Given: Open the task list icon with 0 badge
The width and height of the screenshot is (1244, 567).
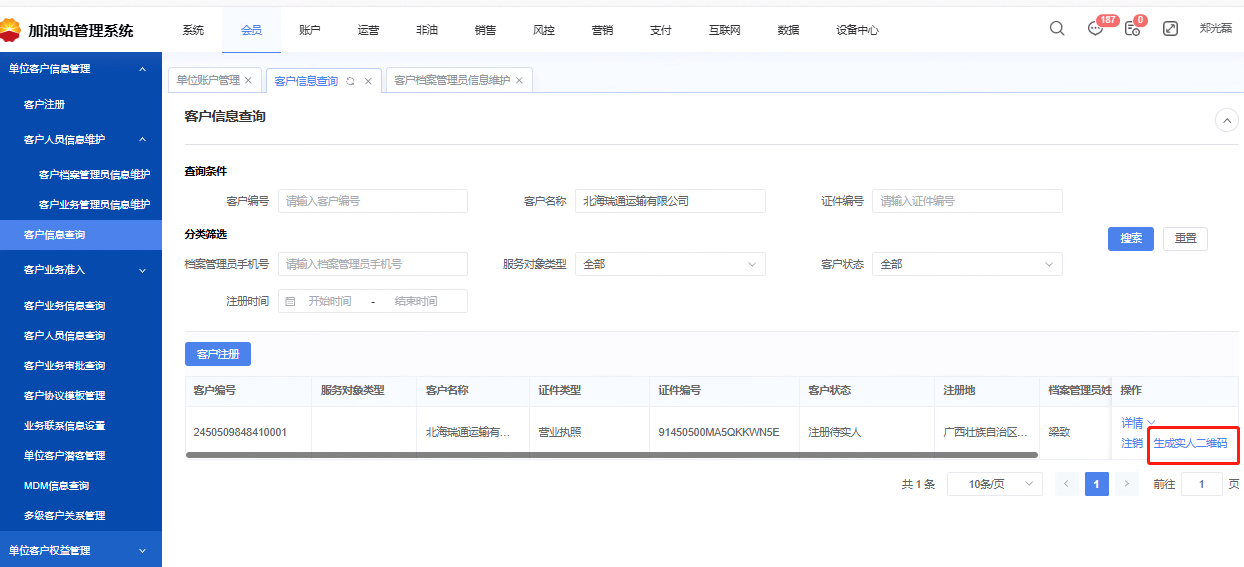Looking at the screenshot, I should [1132, 29].
